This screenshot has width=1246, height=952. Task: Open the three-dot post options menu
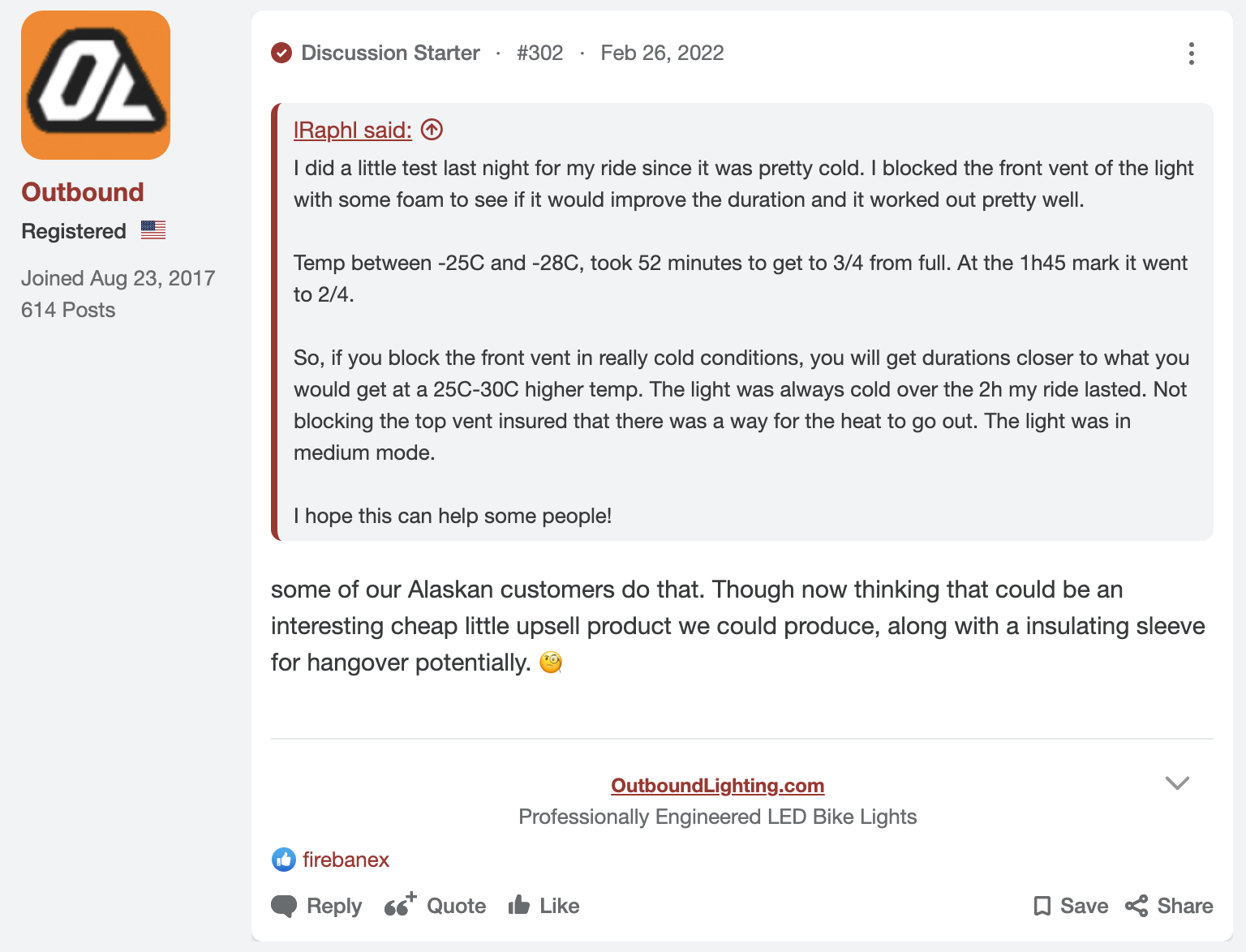click(1191, 54)
